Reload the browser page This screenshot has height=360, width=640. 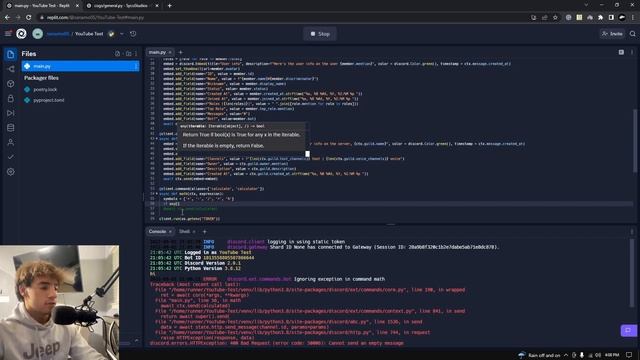[29, 18]
